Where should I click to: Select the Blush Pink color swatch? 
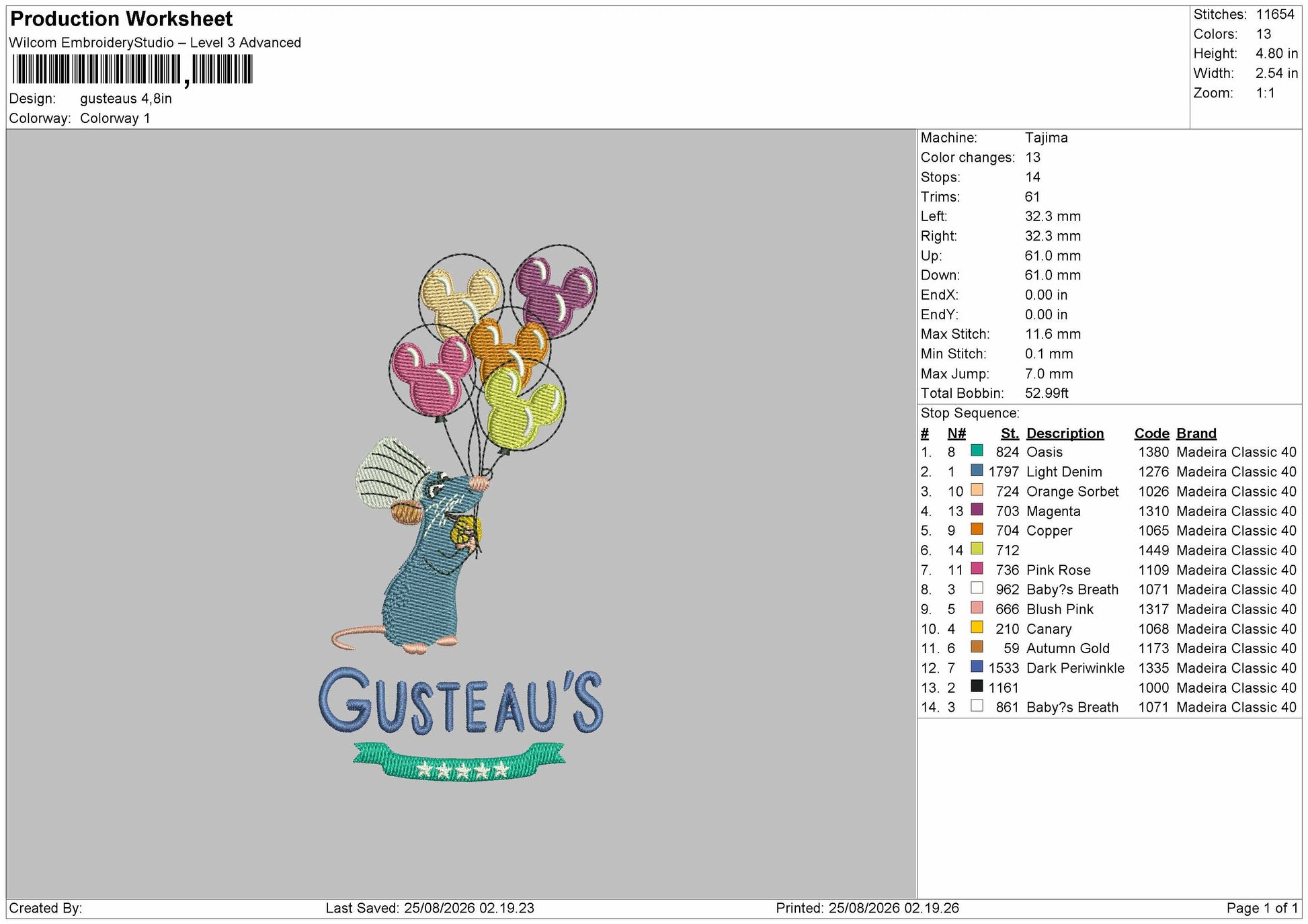pyautogui.click(x=977, y=607)
